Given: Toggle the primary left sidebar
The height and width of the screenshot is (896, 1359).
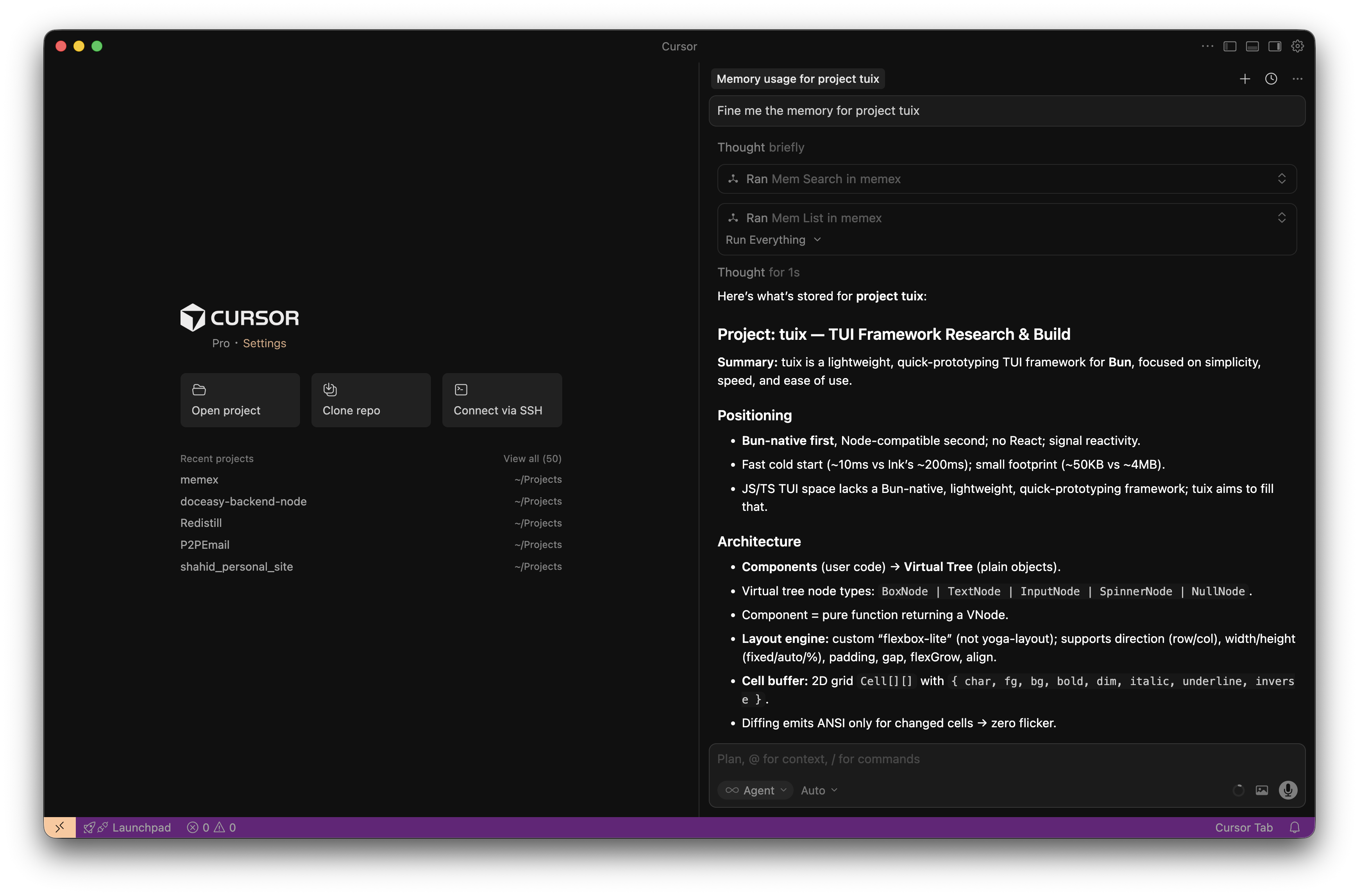Looking at the screenshot, I should 1230,46.
